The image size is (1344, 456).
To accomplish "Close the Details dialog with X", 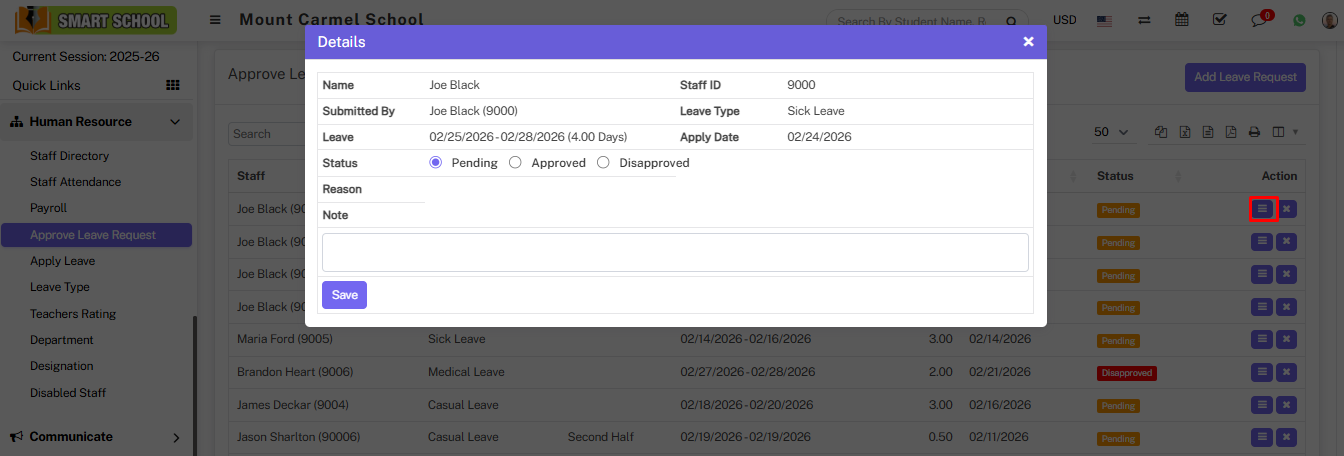I will click(1028, 42).
